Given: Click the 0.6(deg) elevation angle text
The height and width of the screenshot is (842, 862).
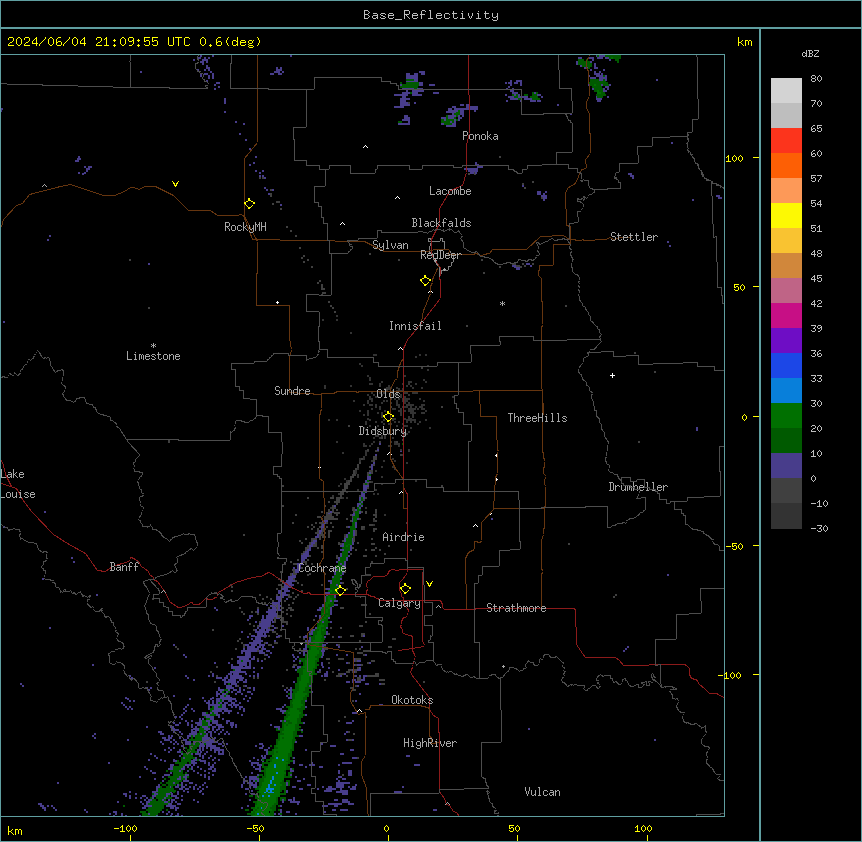Looking at the screenshot, I should [x=230, y=42].
